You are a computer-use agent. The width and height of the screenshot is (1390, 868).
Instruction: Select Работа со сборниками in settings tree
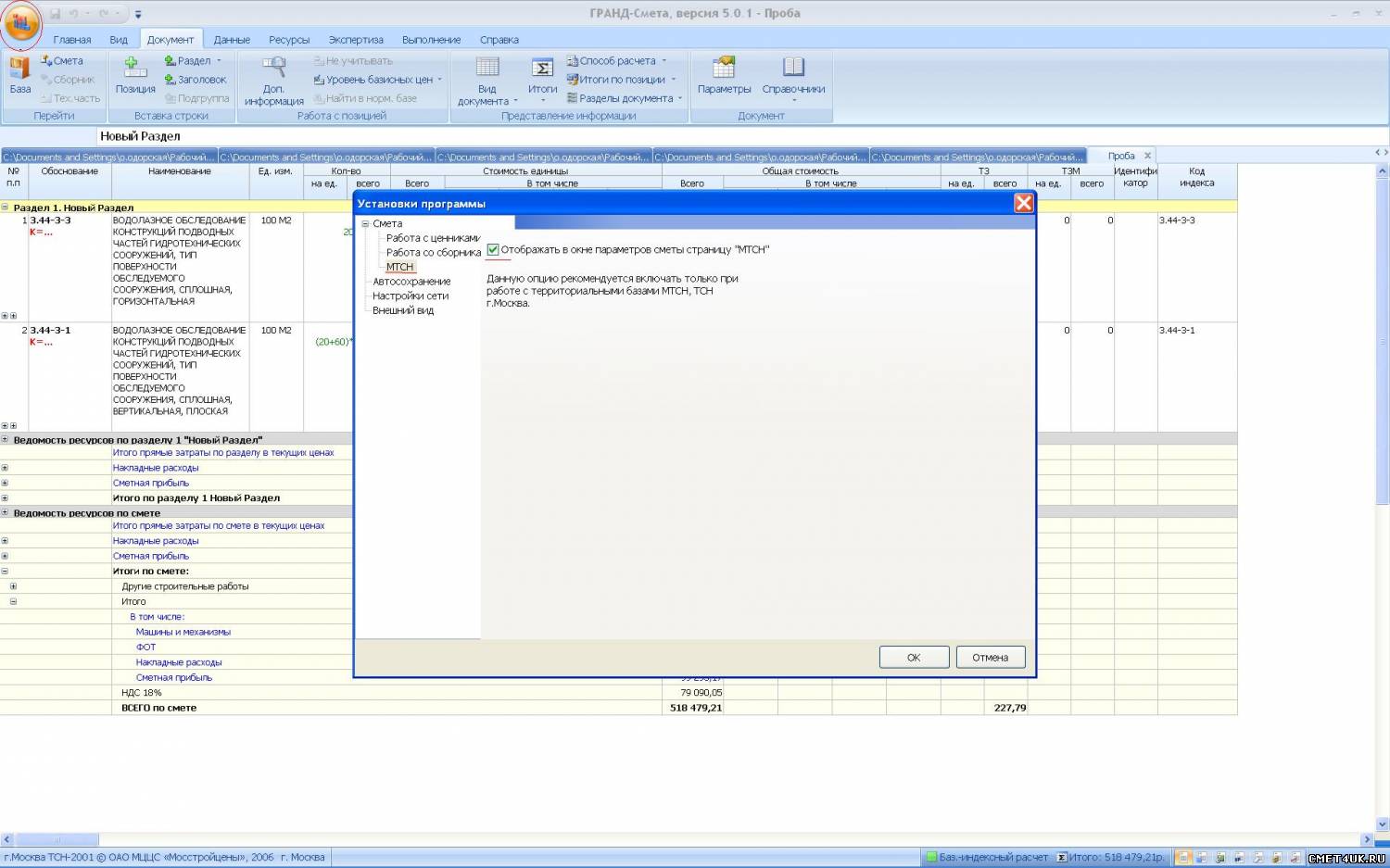point(433,252)
